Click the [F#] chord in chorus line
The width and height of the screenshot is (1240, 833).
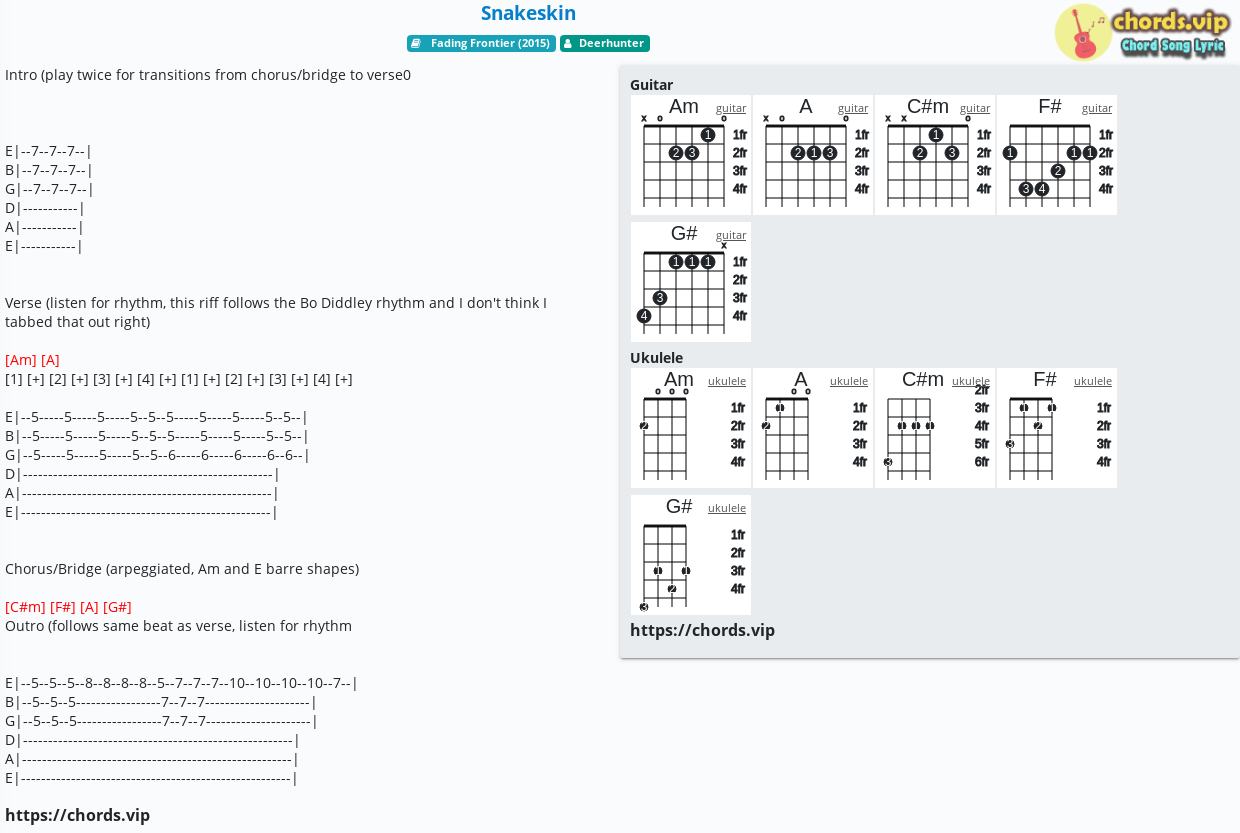coord(63,607)
